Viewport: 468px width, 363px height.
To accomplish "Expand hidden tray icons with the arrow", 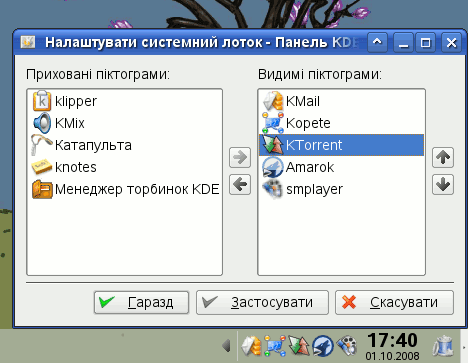I will click(227, 346).
